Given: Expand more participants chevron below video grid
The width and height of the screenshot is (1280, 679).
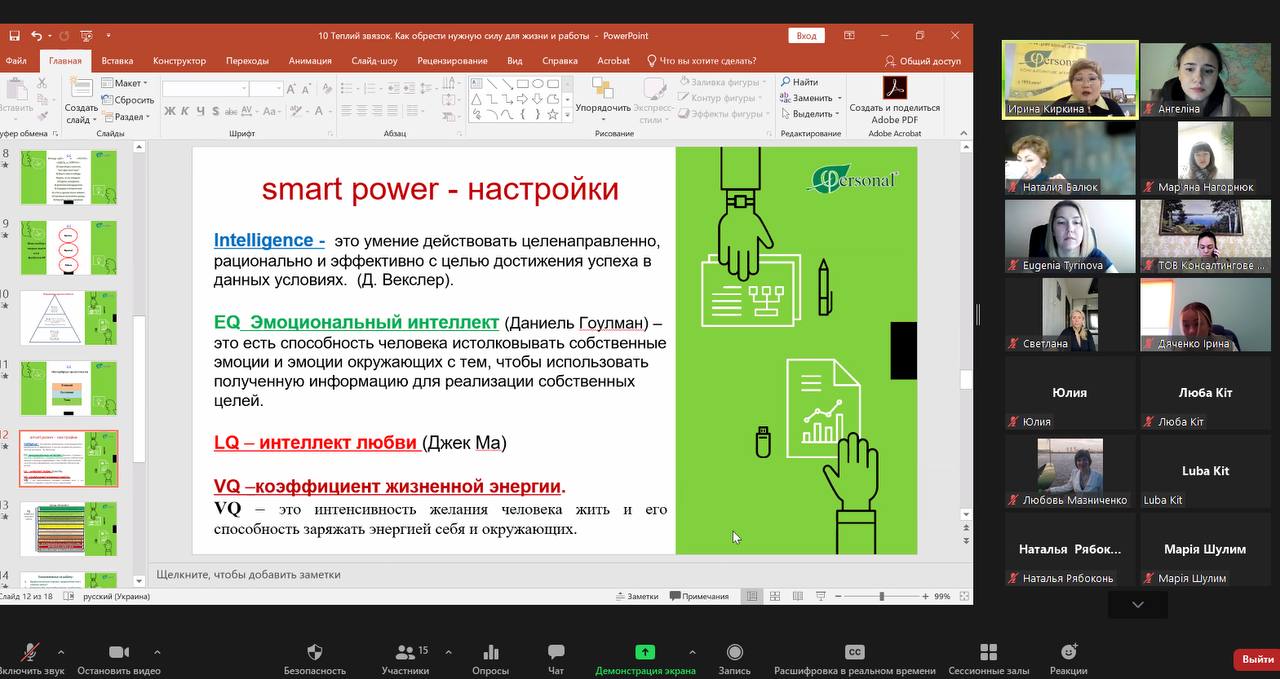Looking at the screenshot, I should (x=1137, y=605).
